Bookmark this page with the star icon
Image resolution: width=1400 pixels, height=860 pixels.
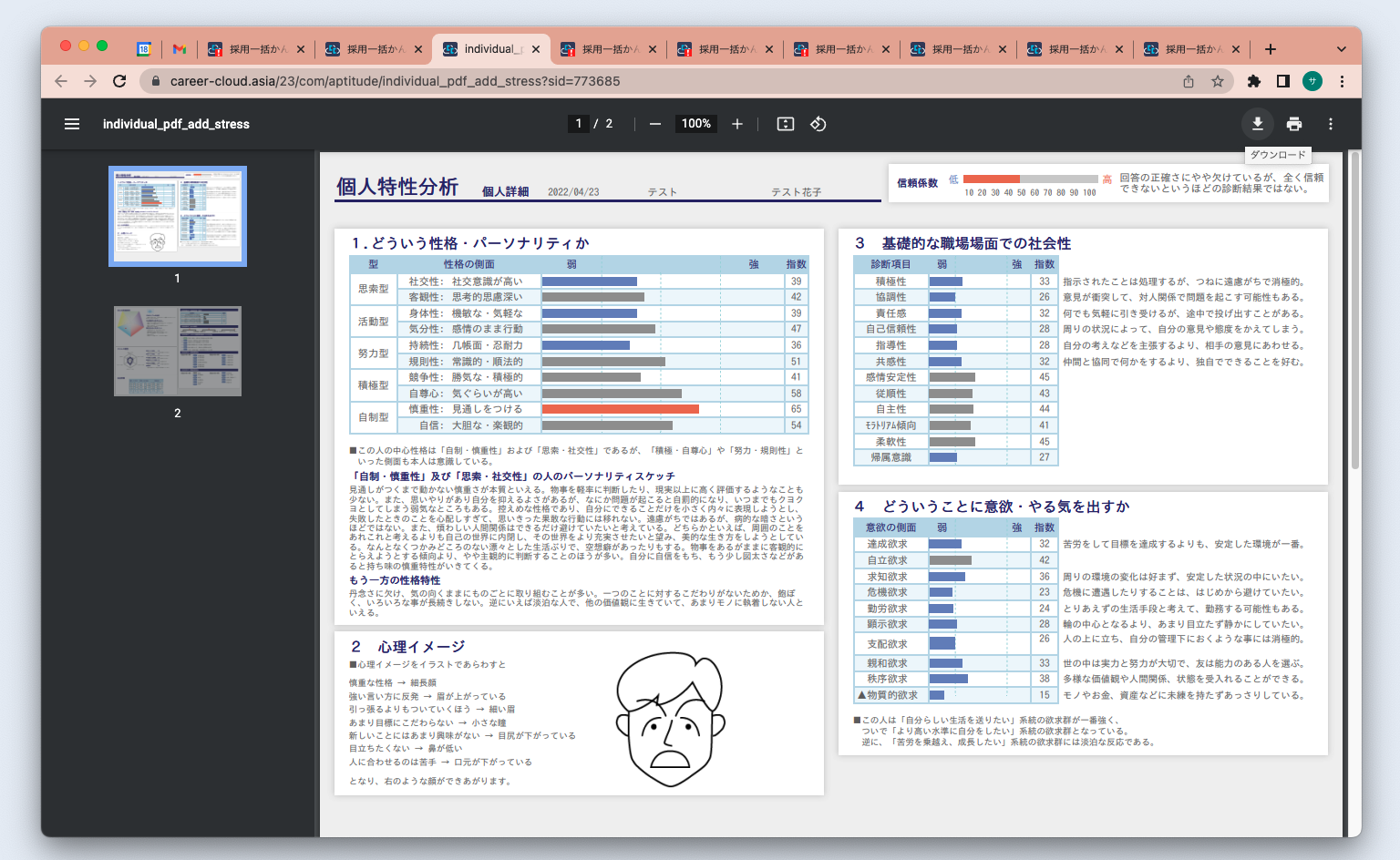(x=1219, y=81)
